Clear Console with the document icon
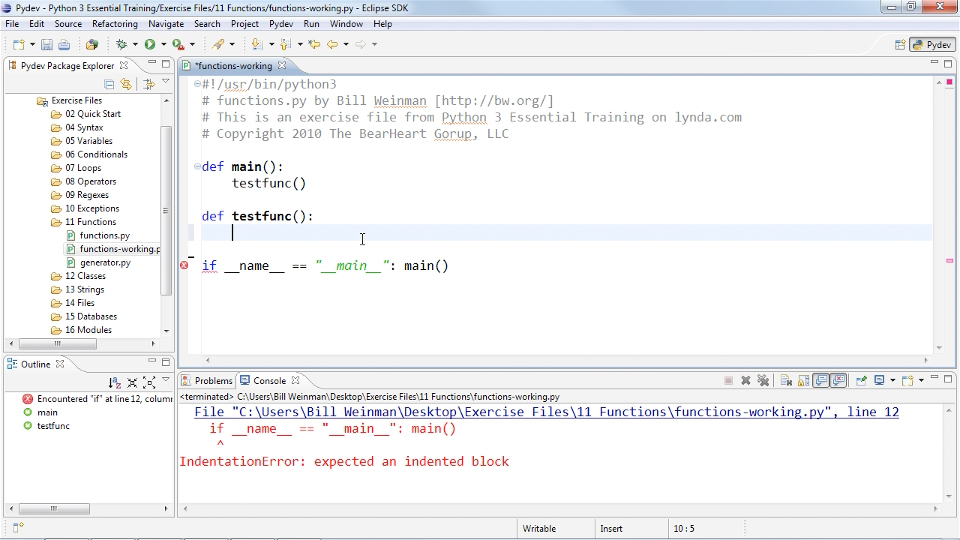The height and width of the screenshot is (540, 960). click(786, 381)
